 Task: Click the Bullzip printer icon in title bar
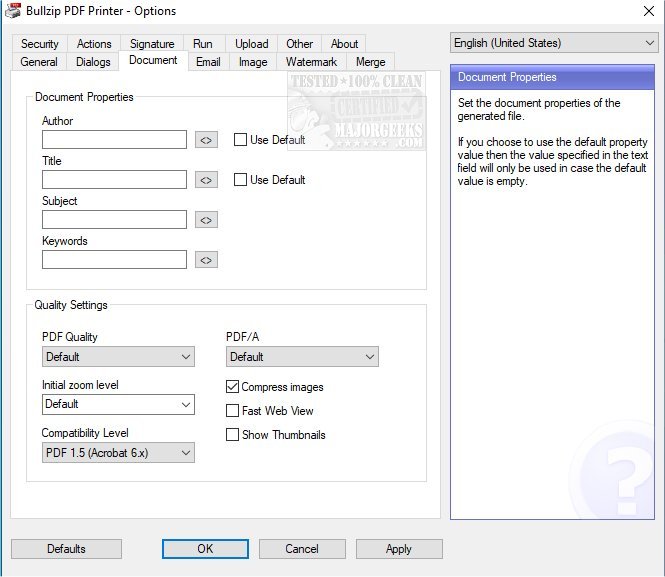[13, 11]
